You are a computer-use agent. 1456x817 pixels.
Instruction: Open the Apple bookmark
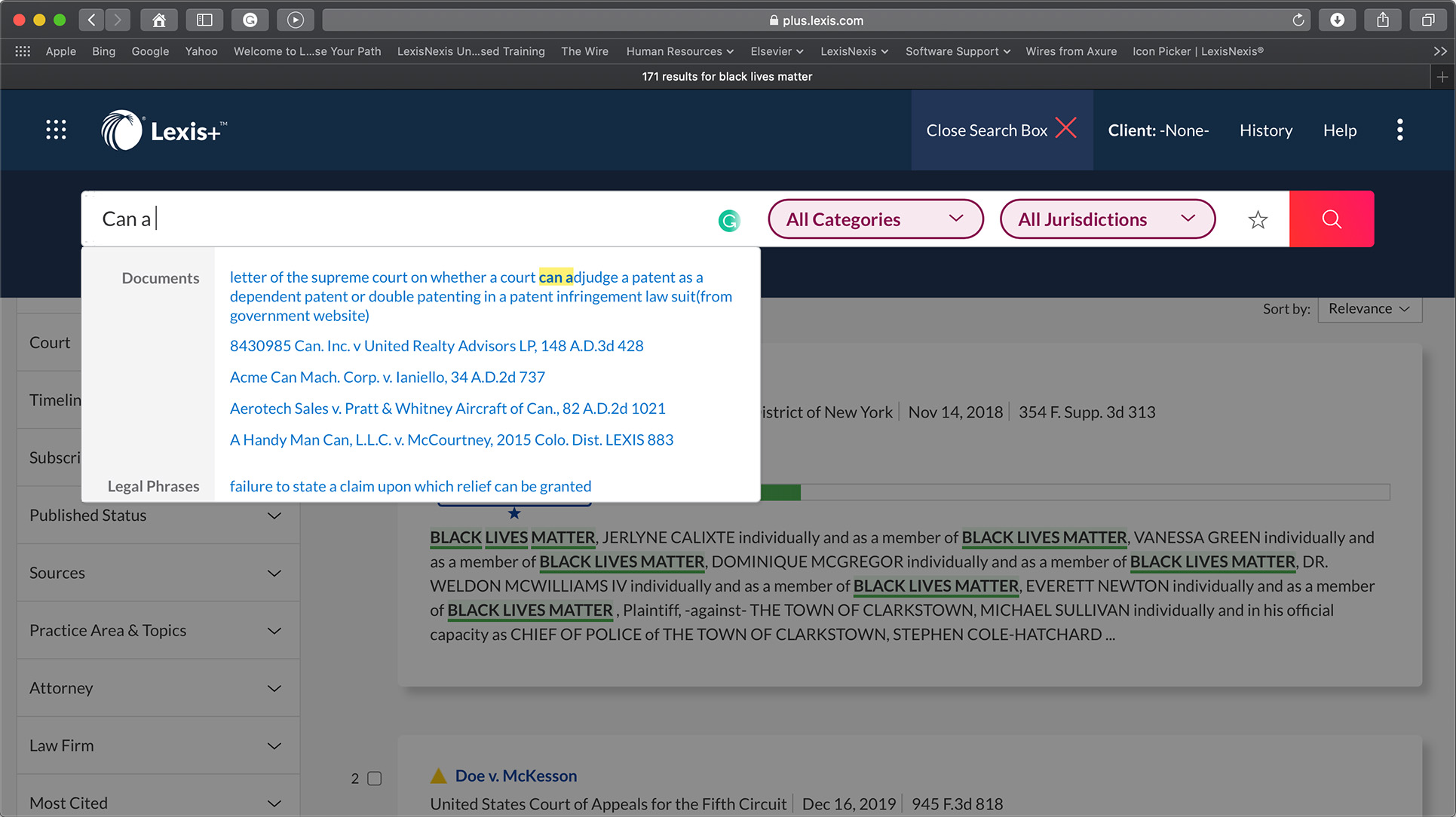[60, 51]
